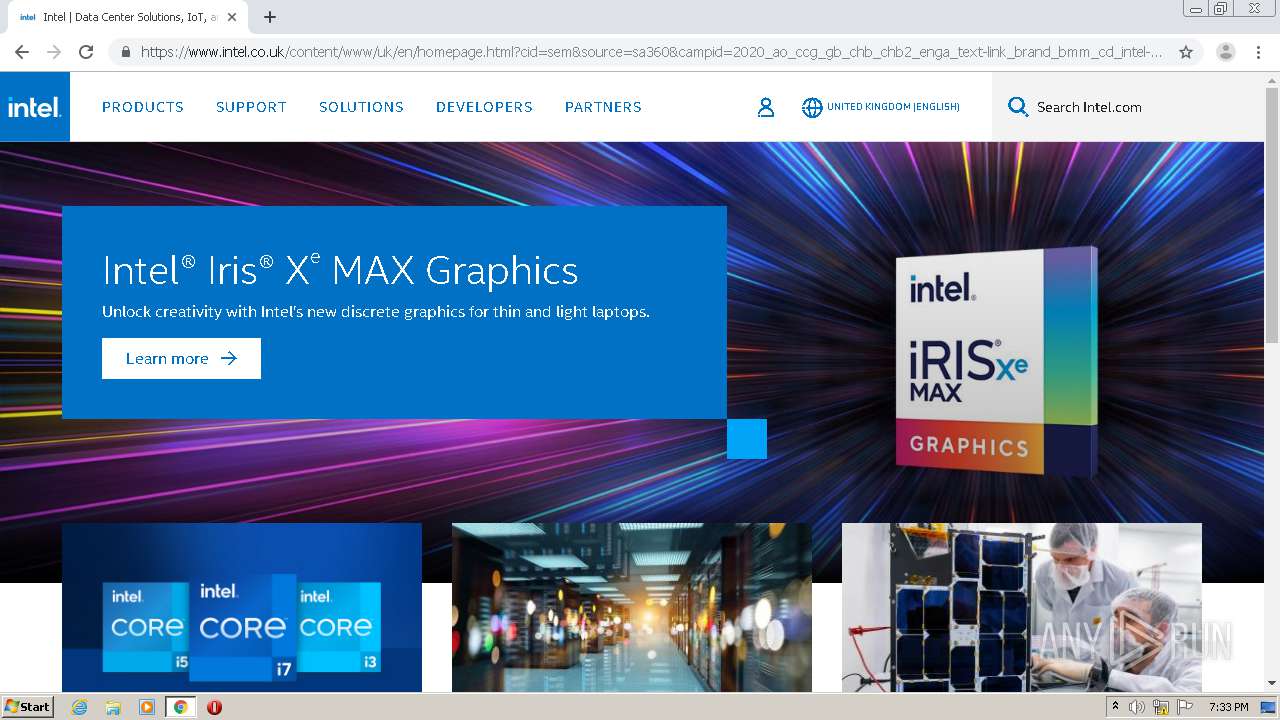Open the red antivirus taskbar icon

(214, 707)
